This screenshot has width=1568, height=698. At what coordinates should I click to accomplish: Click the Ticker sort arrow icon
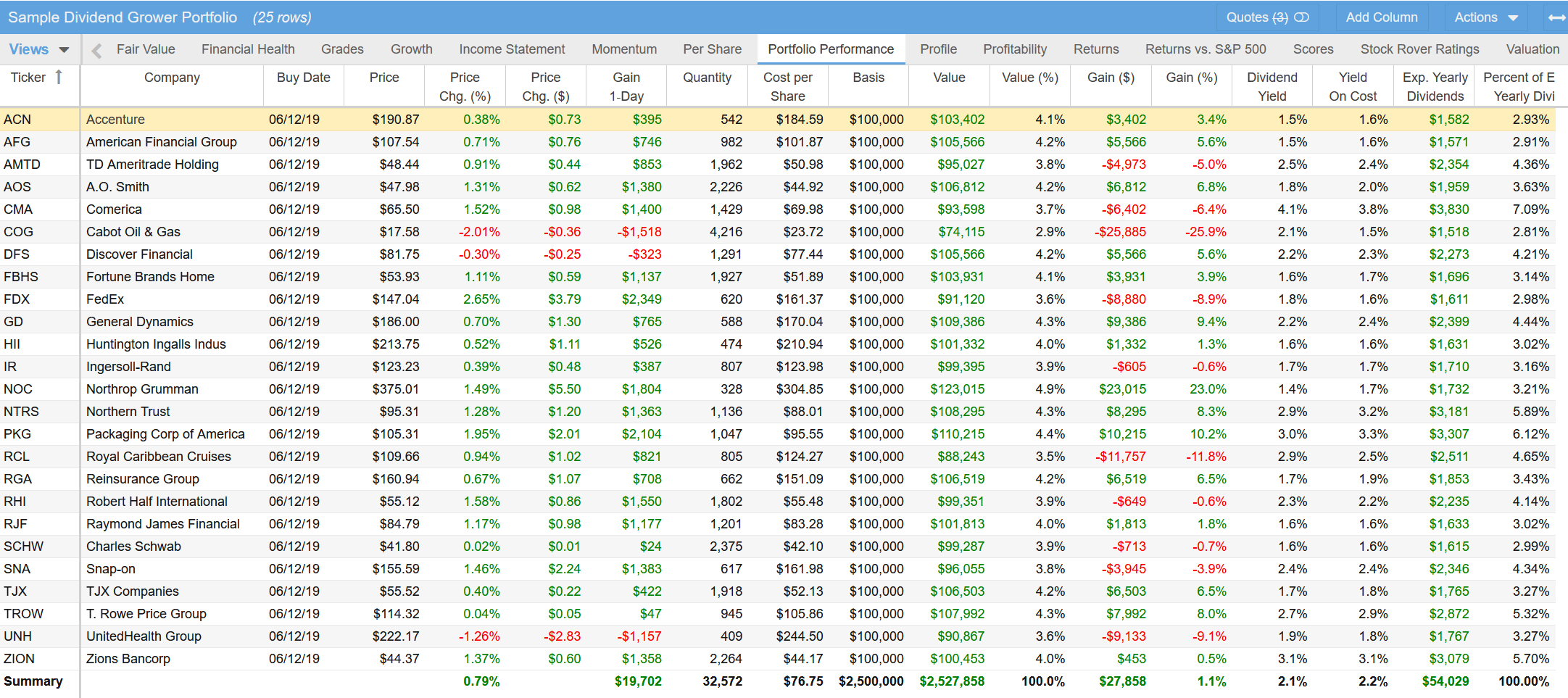click(59, 77)
